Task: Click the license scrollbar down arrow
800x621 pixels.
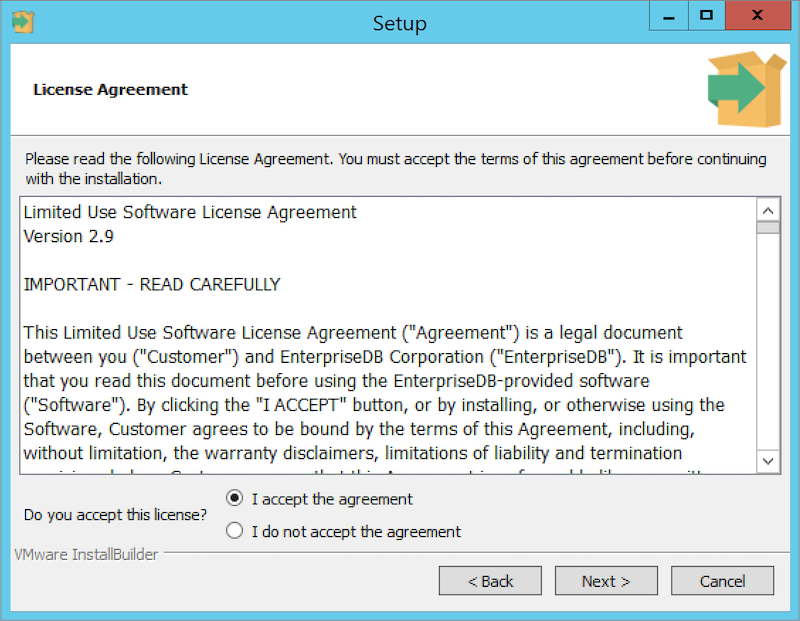Action: coord(768,461)
